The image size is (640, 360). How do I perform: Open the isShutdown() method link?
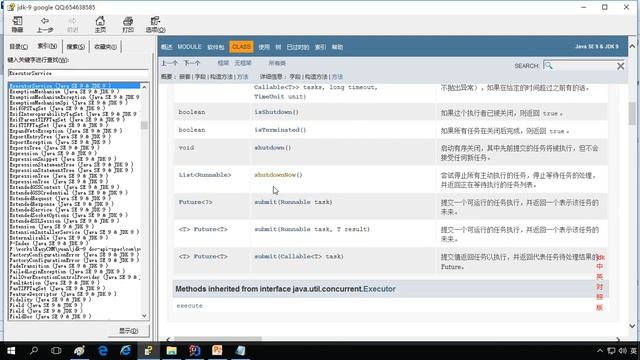point(276,112)
